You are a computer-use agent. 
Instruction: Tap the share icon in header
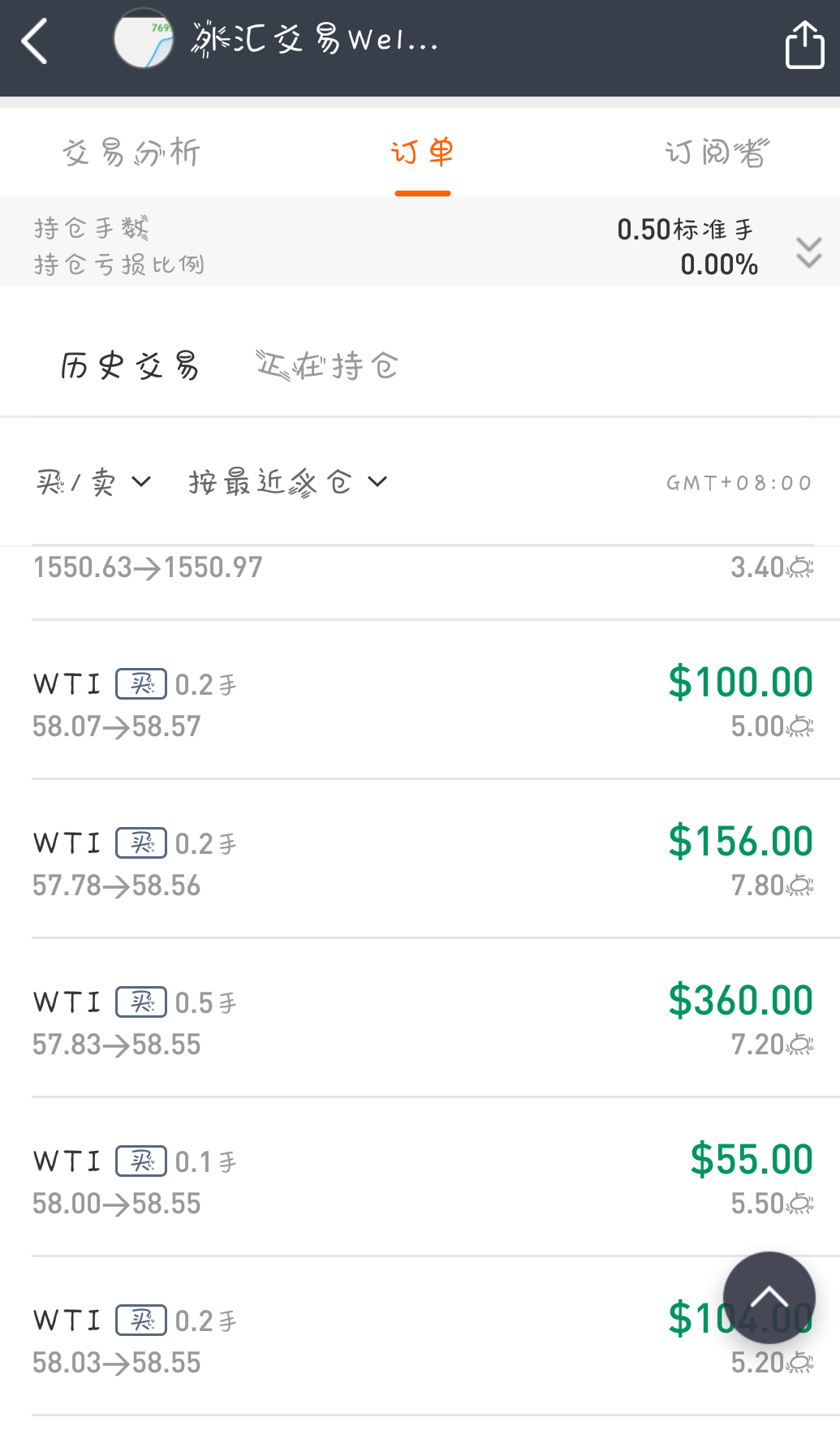804,45
